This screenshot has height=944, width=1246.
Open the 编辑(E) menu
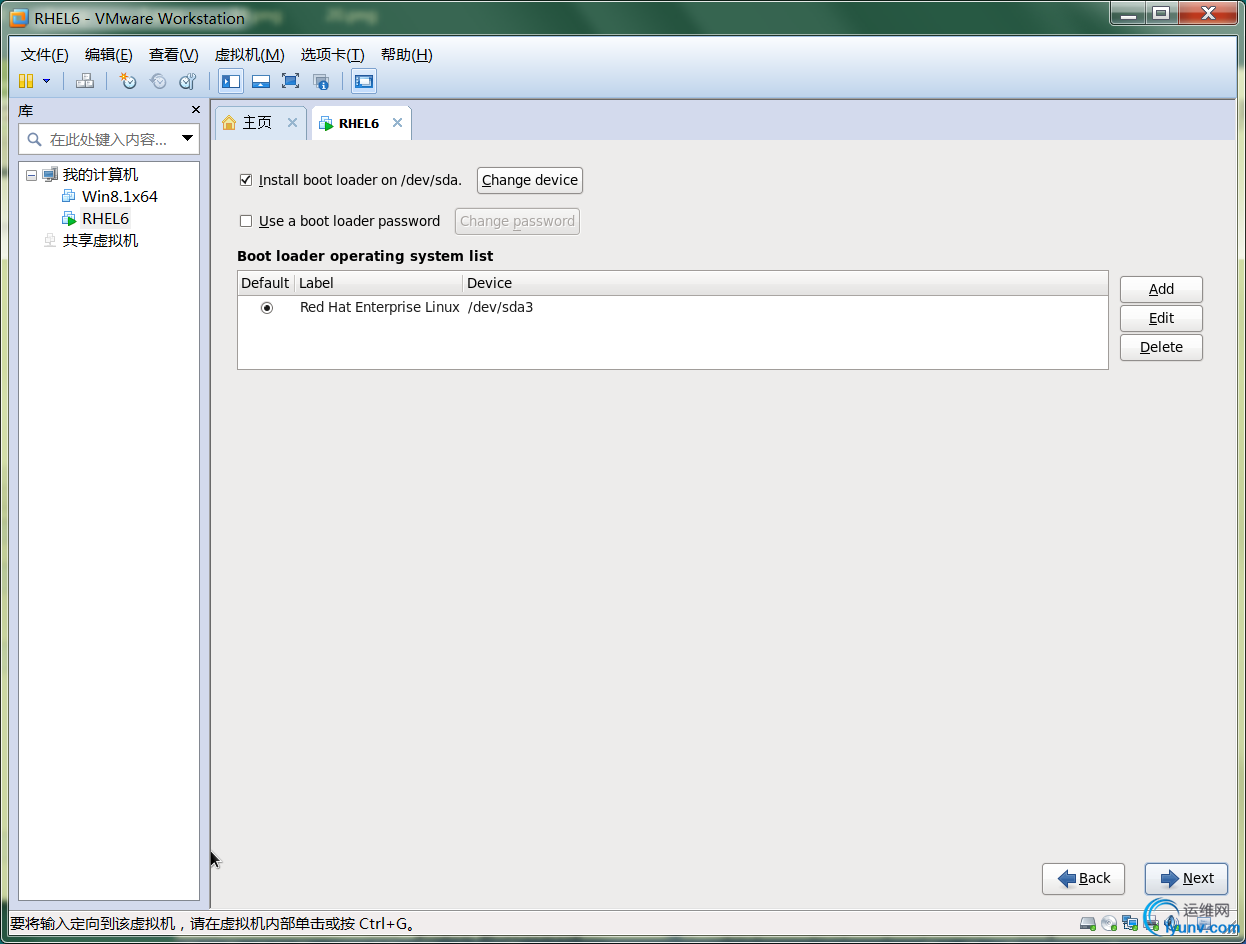(108, 55)
